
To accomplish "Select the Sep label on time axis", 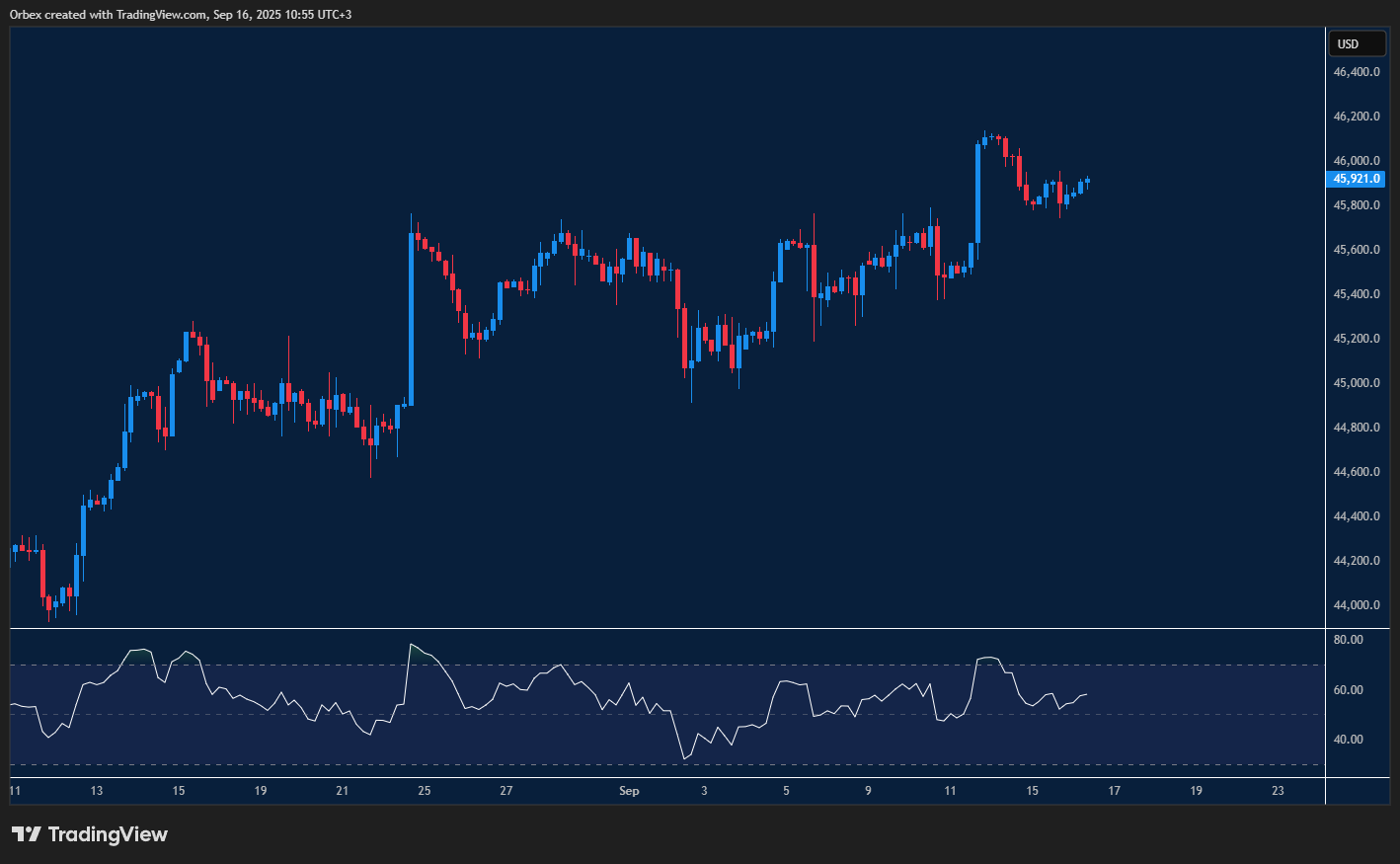I will point(629,791).
